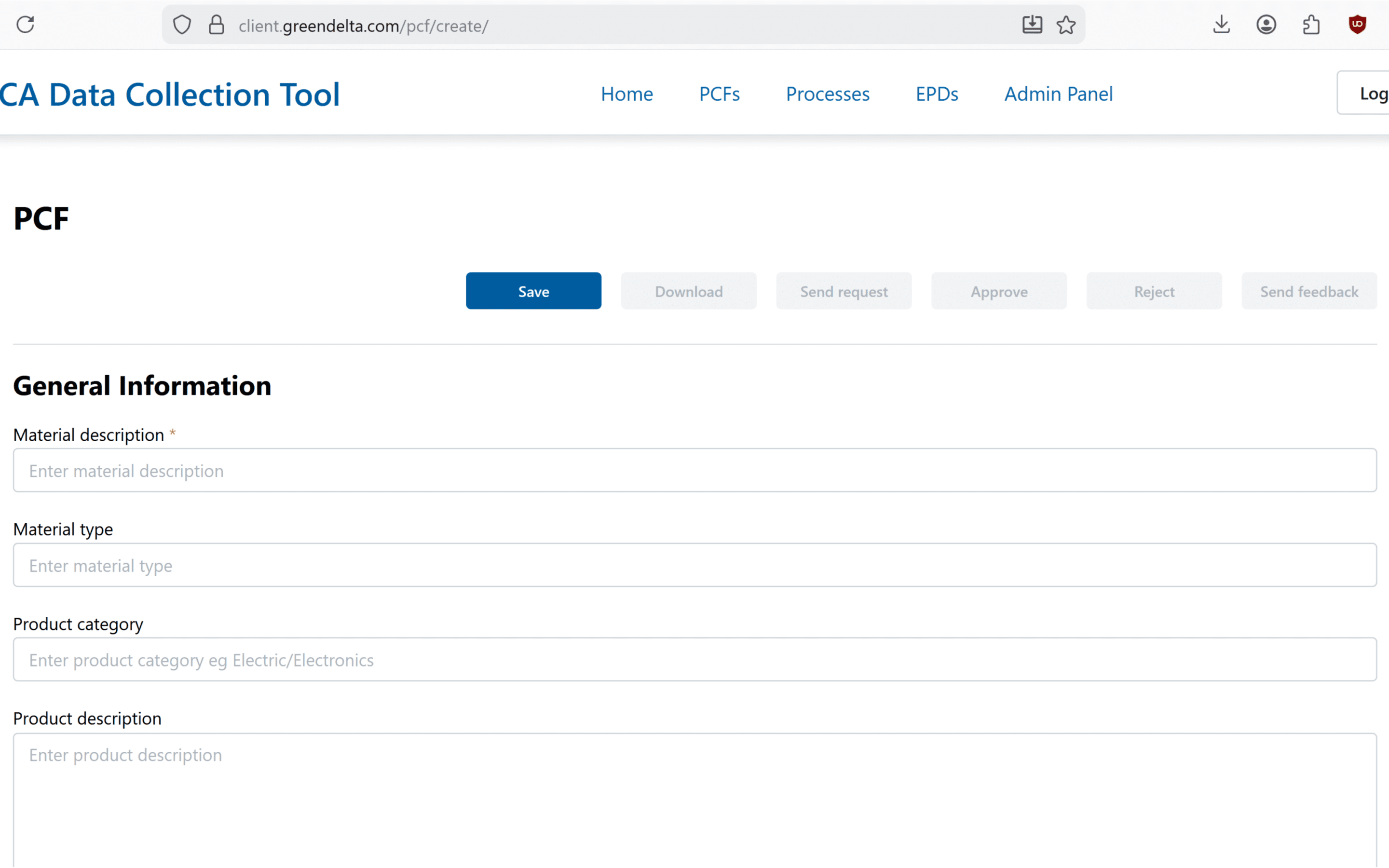Screen dimensions: 1389x868
Task: Open the PCFs navigation link
Action: (x=719, y=94)
